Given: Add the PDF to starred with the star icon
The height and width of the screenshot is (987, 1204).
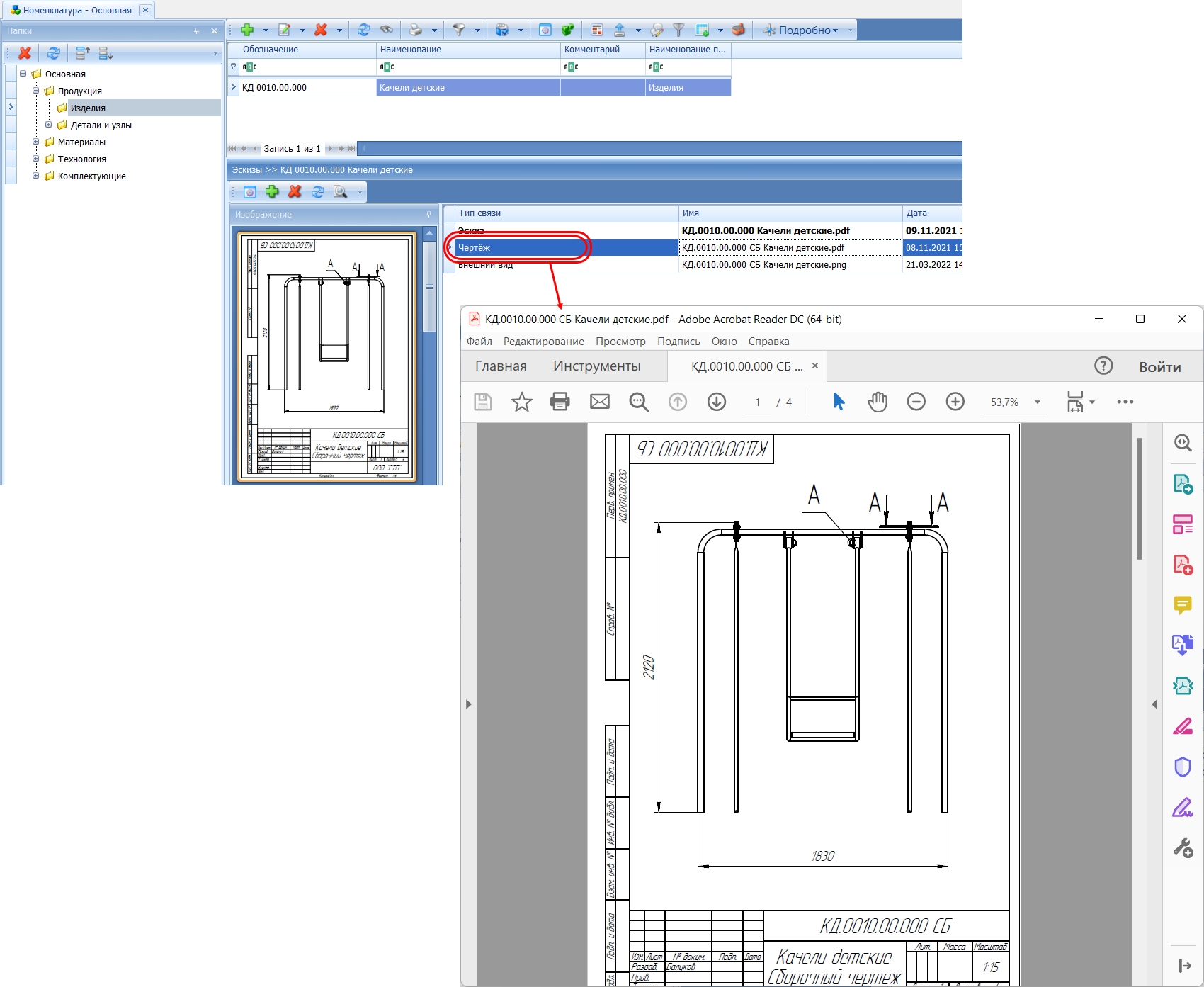Looking at the screenshot, I should pos(522,402).
